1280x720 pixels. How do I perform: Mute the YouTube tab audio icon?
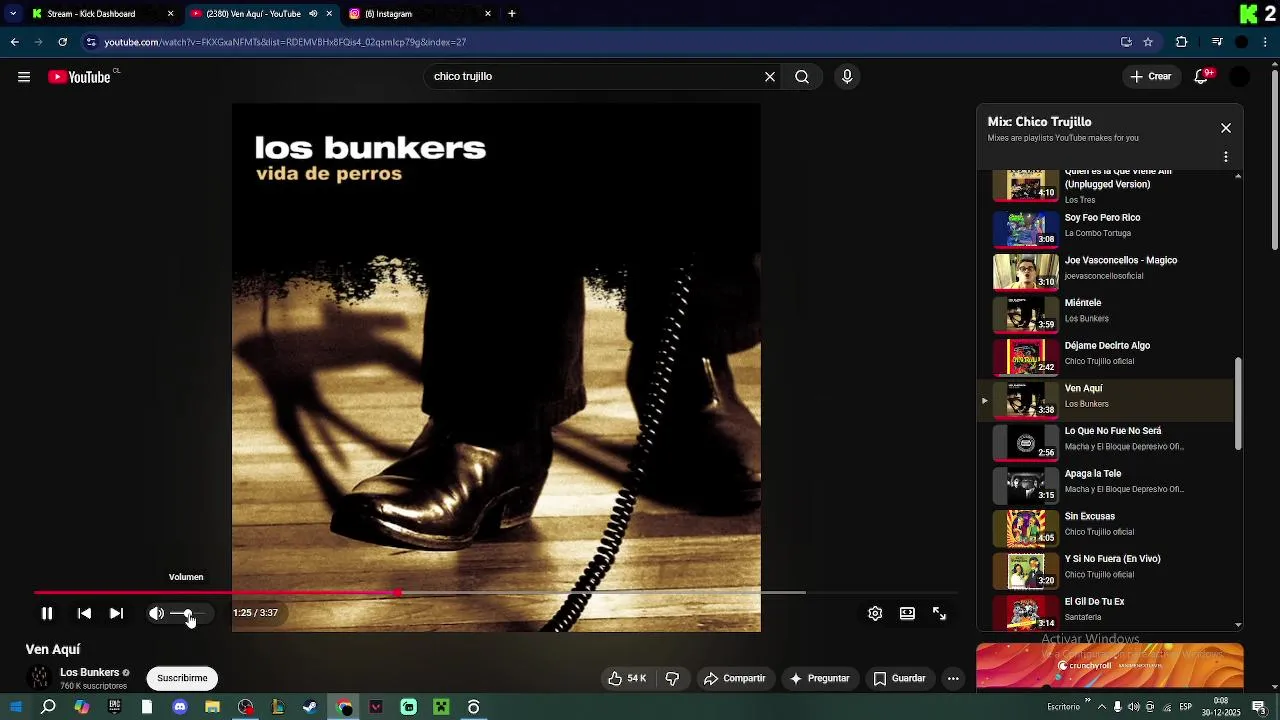[313, 14]
